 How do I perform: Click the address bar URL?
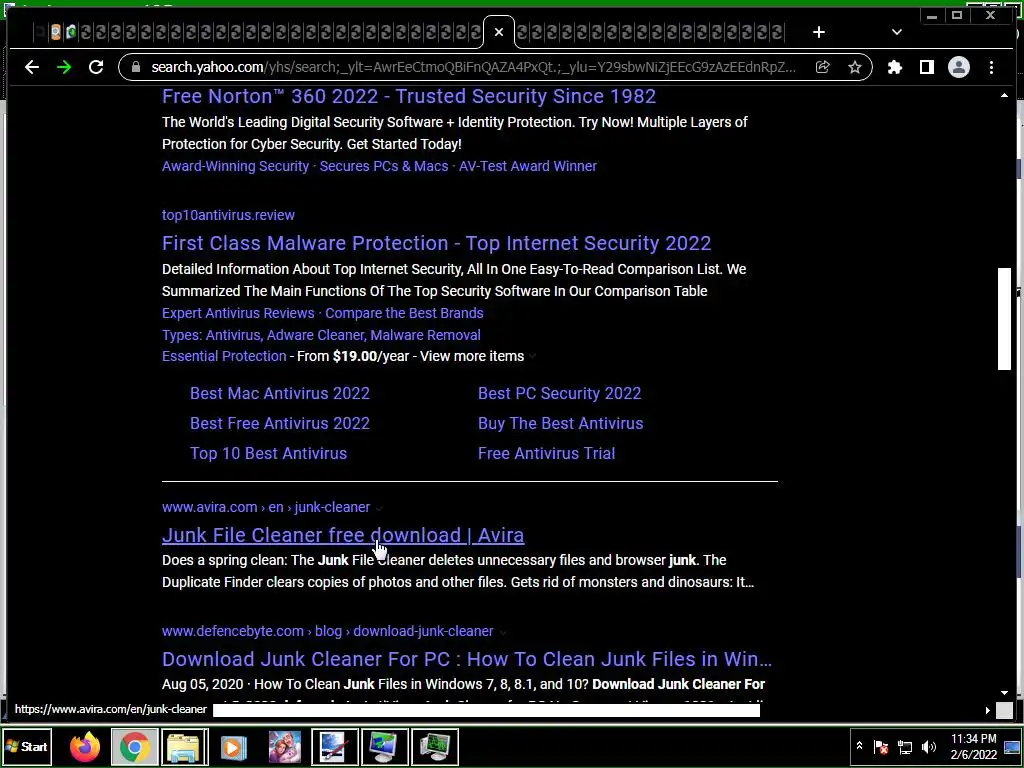(473, 67)
